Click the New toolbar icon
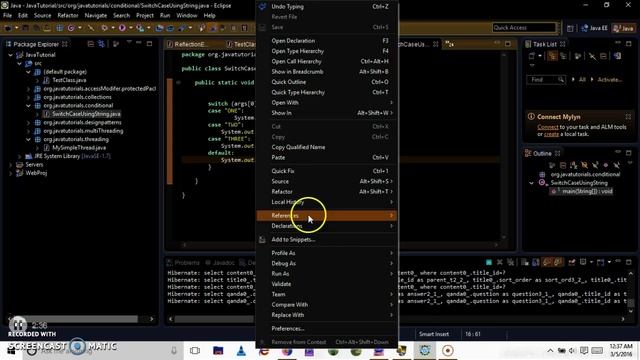This screenshot has height=360, width=640. pyautogui.click(x=7, y=28)
